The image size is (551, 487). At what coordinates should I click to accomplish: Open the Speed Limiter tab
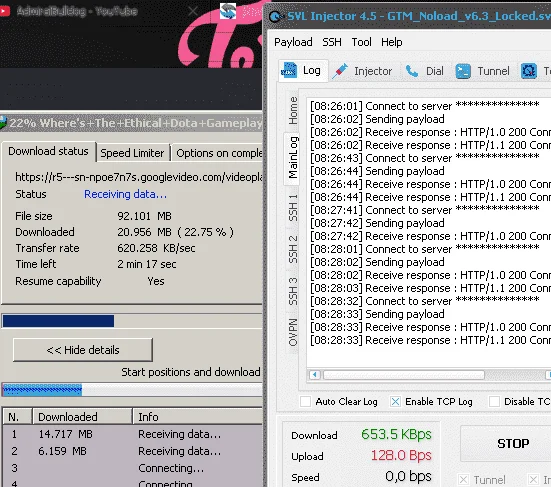[x=132, y=153]
